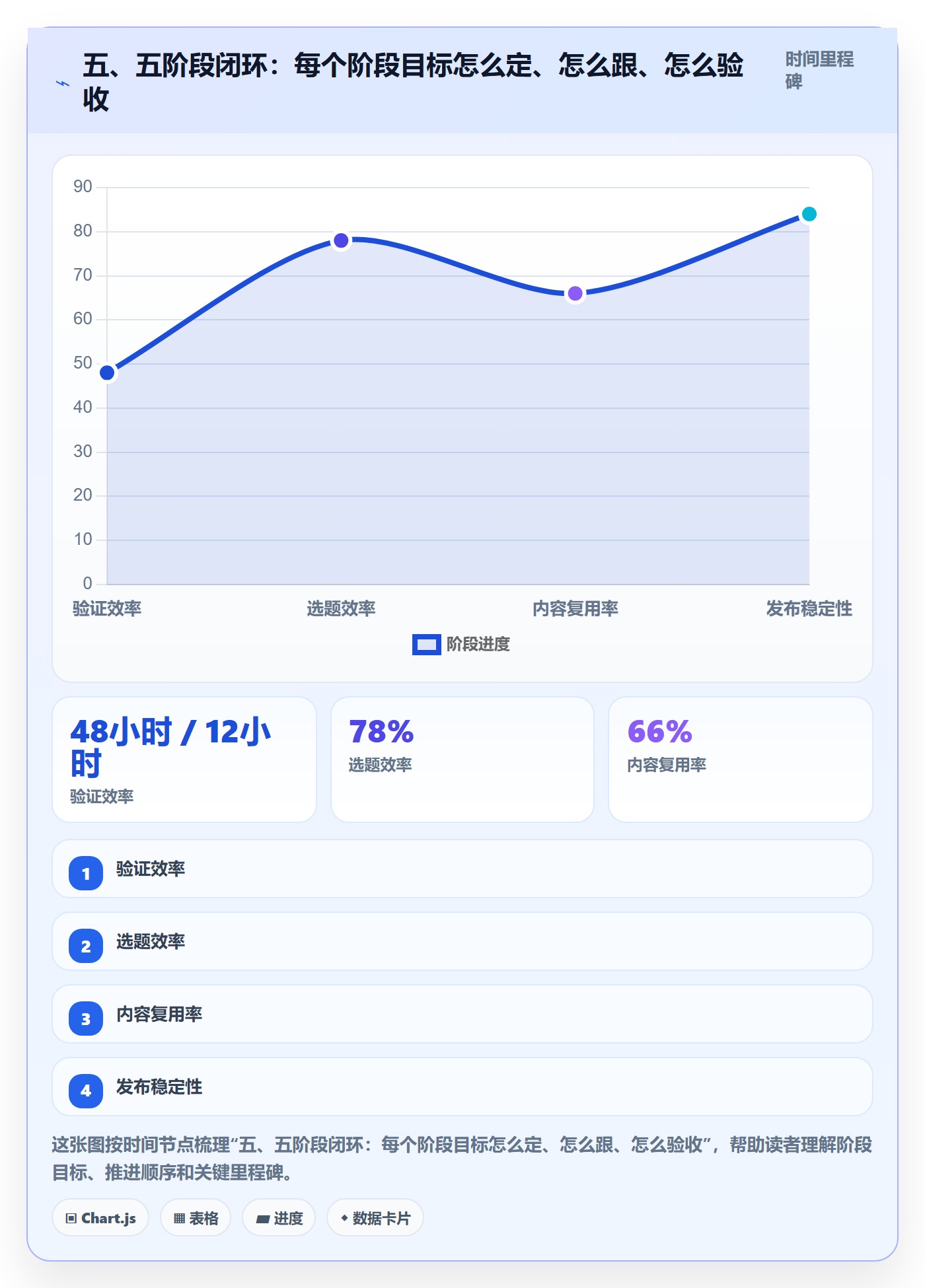Click the 发布稳定性 x-axis label

point(809,608)
